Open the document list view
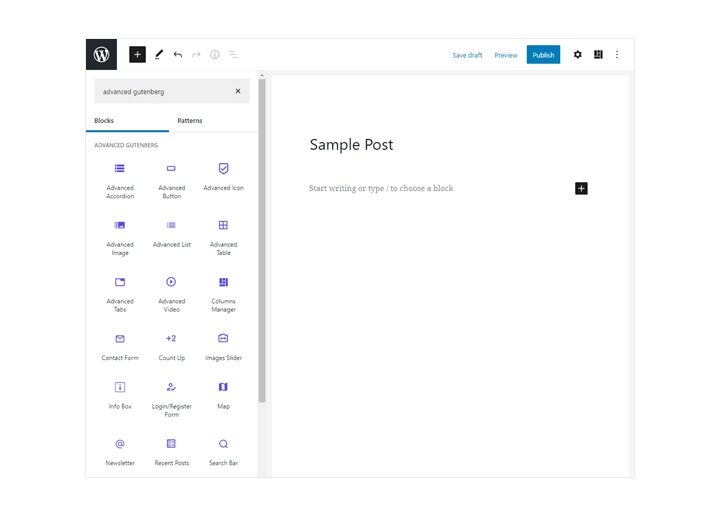This screenshot has width=720, height=516. [x=233, y=55]
